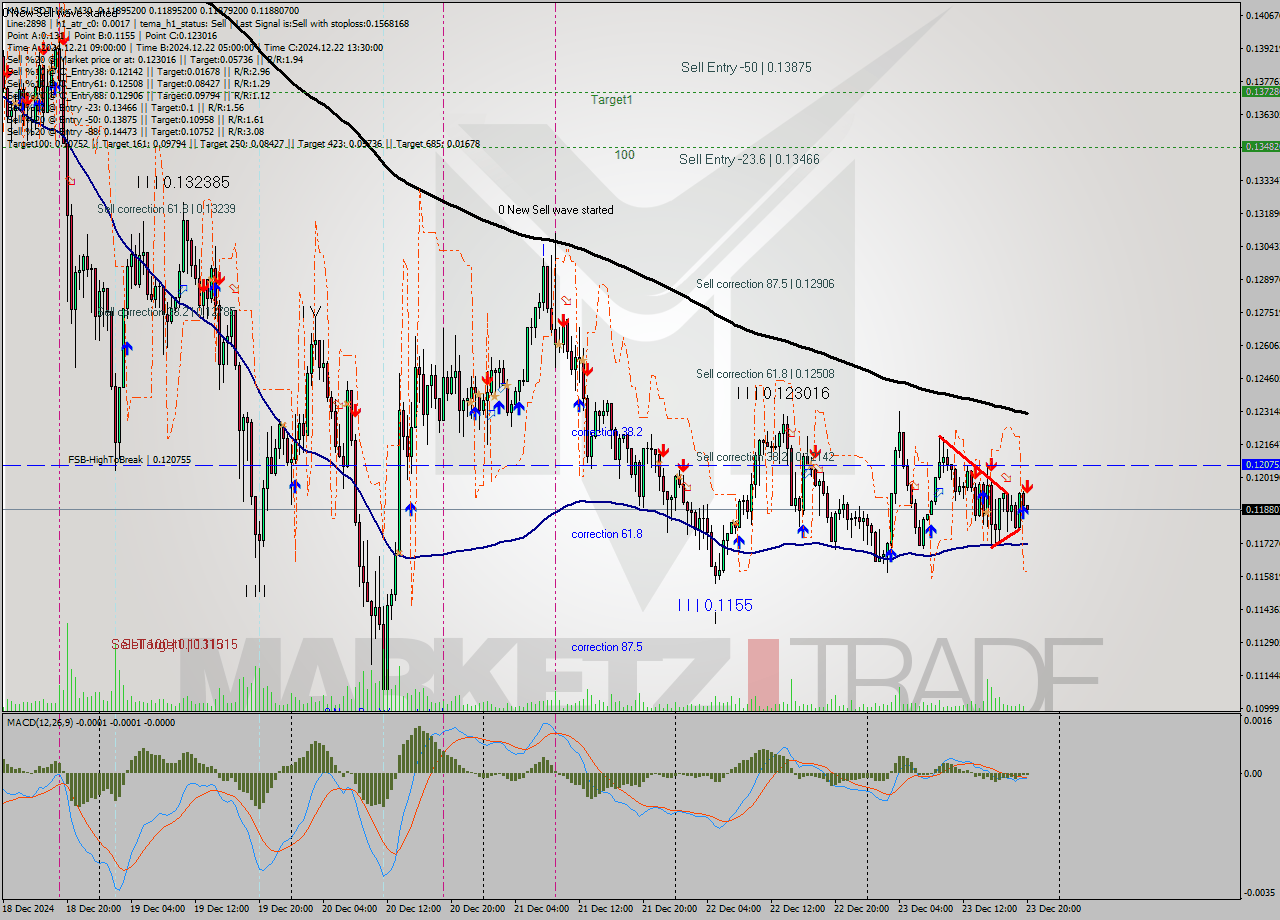Screen dimensions: 1280x920
Task: Click the MACD scale value -0.0035
Action: click(1258, 892)
